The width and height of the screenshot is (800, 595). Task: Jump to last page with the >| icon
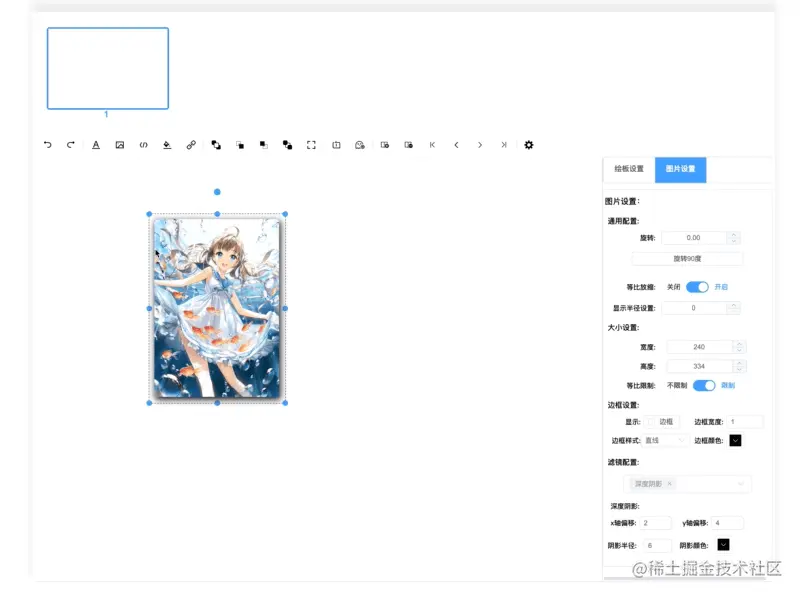pyautogui.click(x=504, y=145)
